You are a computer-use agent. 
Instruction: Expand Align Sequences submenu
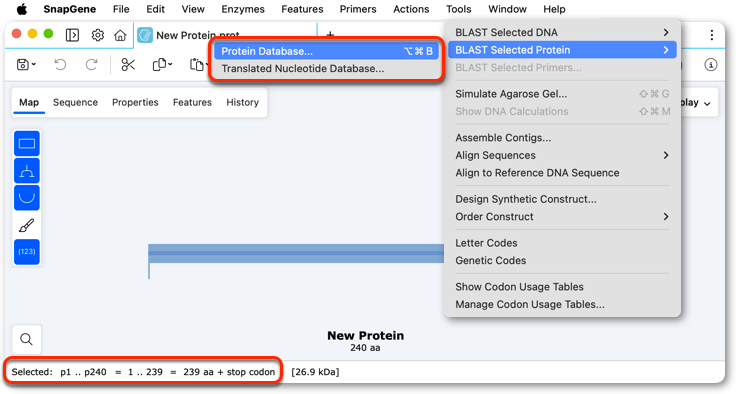point(666,155)
